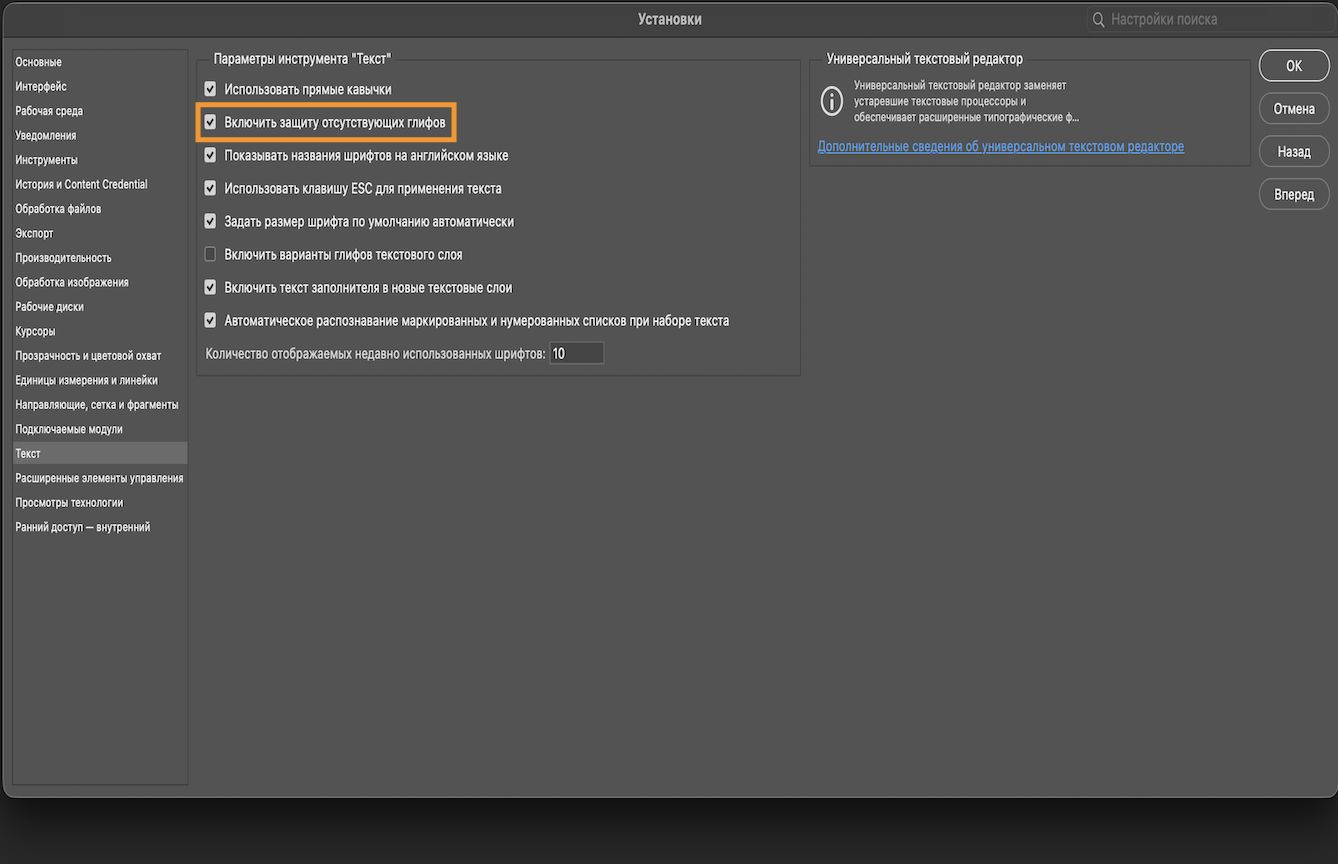1338x864 pixels.
Task: Switch to the Курсоры preferences section
Action: (x=35, y=331)
